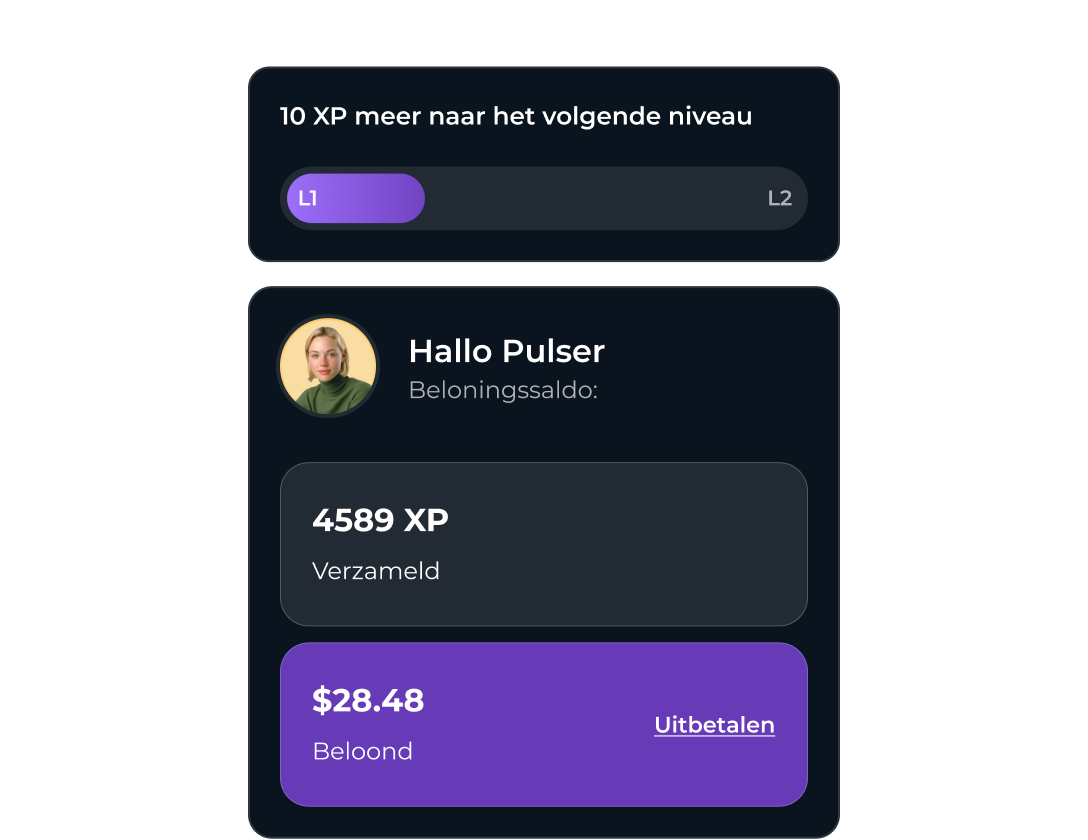Viewport: 1088px width, 840px height.
Task: Click the L2 level label
Action: click(x=780, y=198)
